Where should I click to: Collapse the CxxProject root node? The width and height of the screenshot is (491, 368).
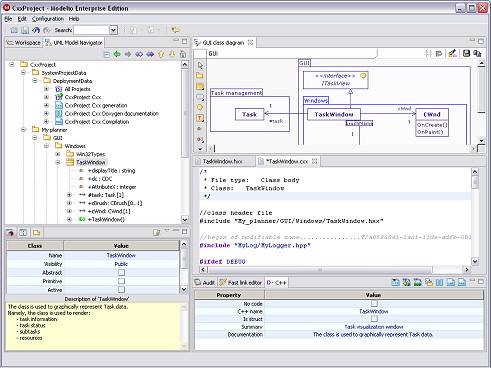tap(12, 64)
